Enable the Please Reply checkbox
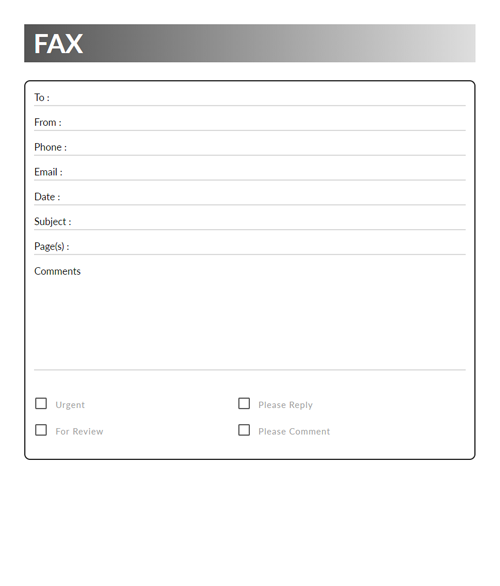The image size is (500, 586). [244, 404]
